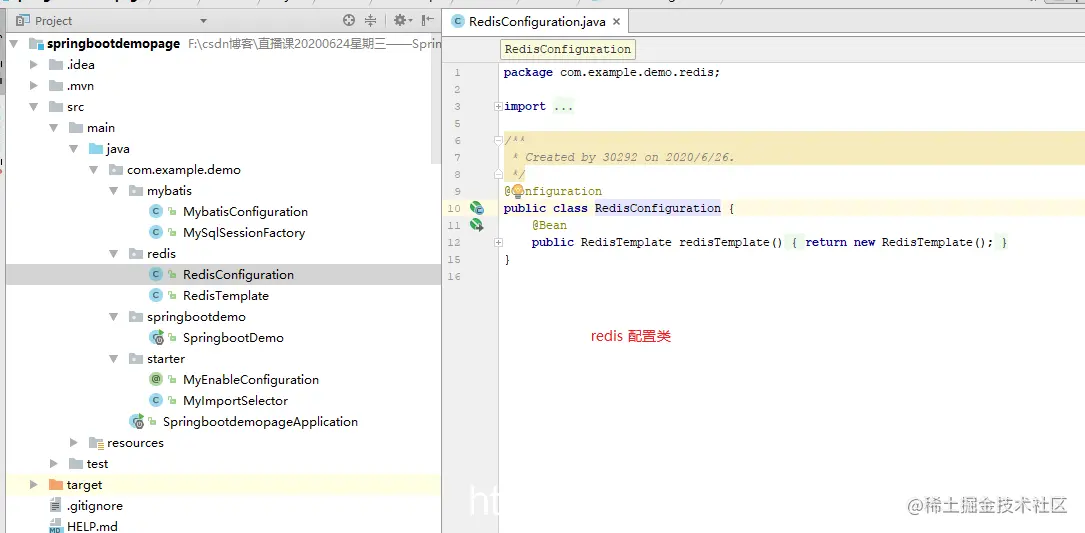Select RedisConfiguration in project tree

(238, 275)
